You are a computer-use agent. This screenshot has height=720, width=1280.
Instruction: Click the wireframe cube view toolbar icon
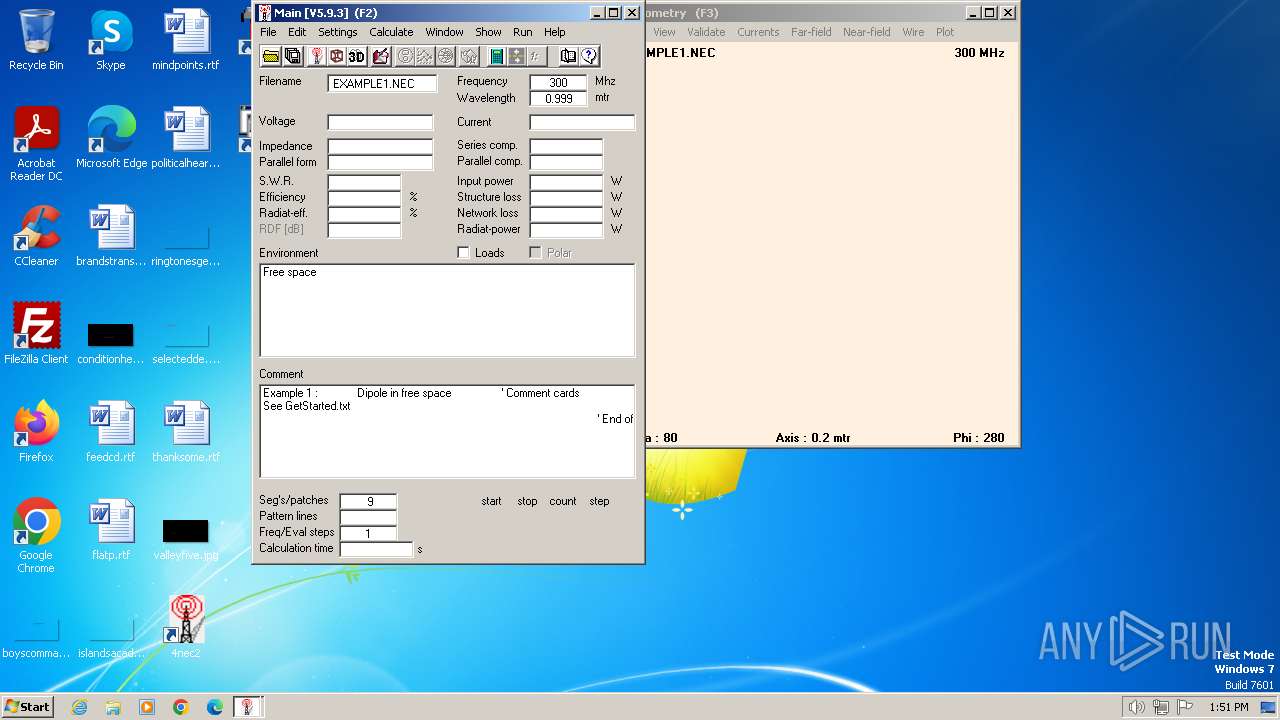click(x=336, y=56)
